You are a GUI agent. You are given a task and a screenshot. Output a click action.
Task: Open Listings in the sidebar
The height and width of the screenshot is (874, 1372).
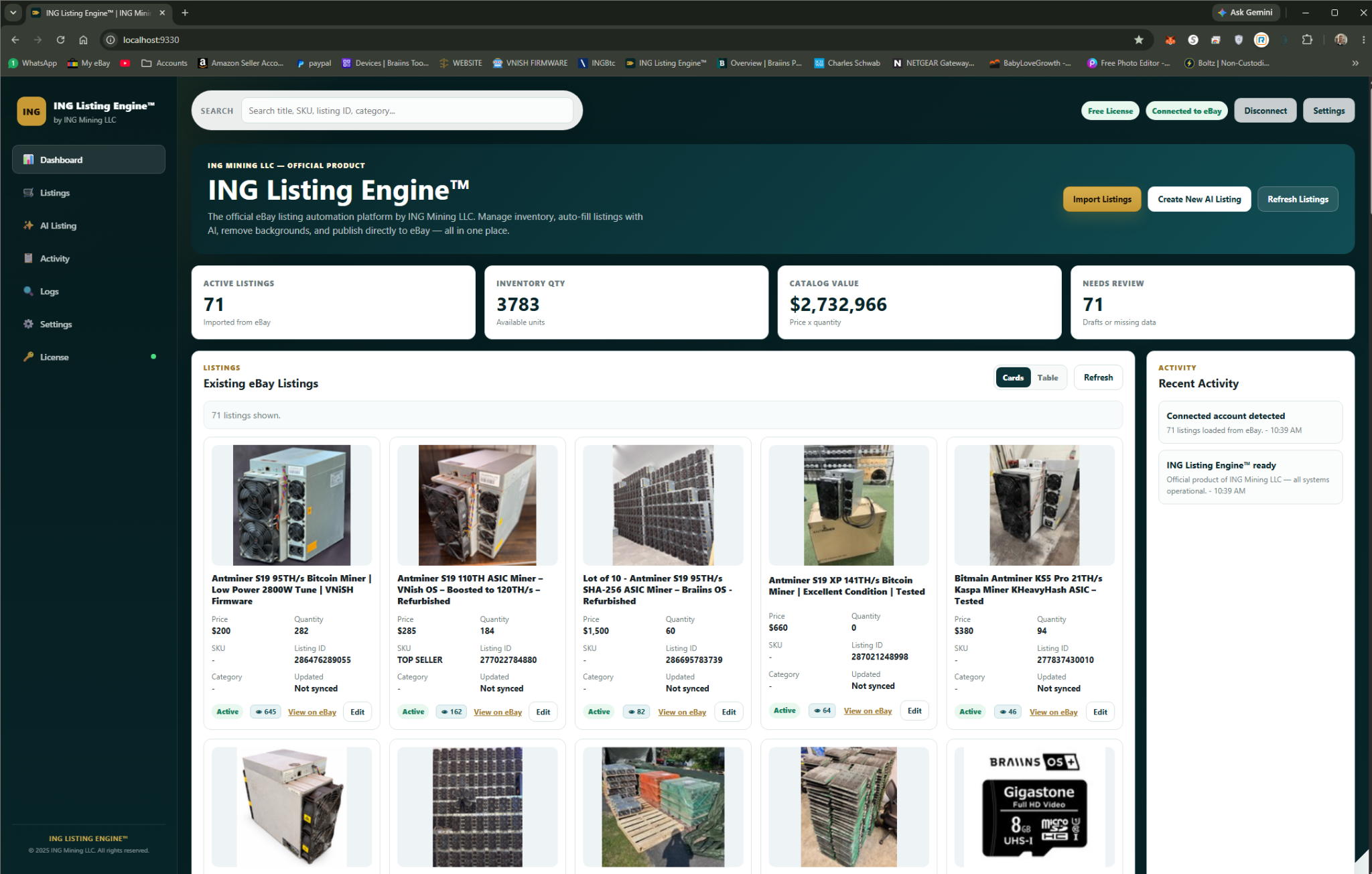[88, 192]
